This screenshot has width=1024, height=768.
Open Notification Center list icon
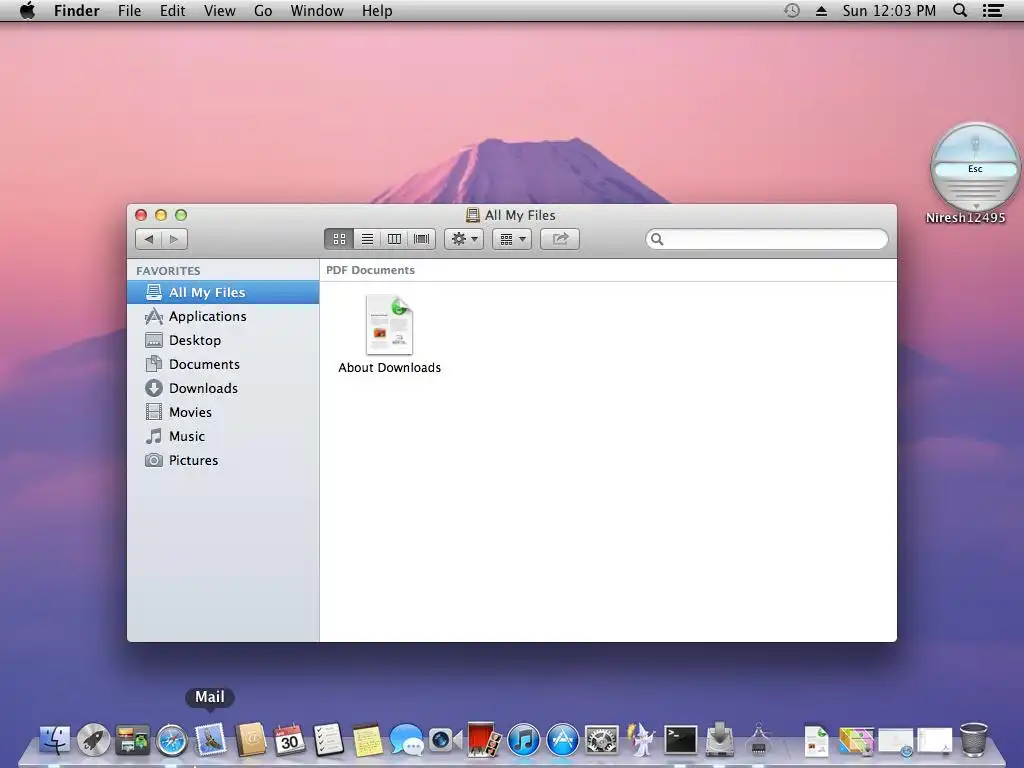click(993, 10)
